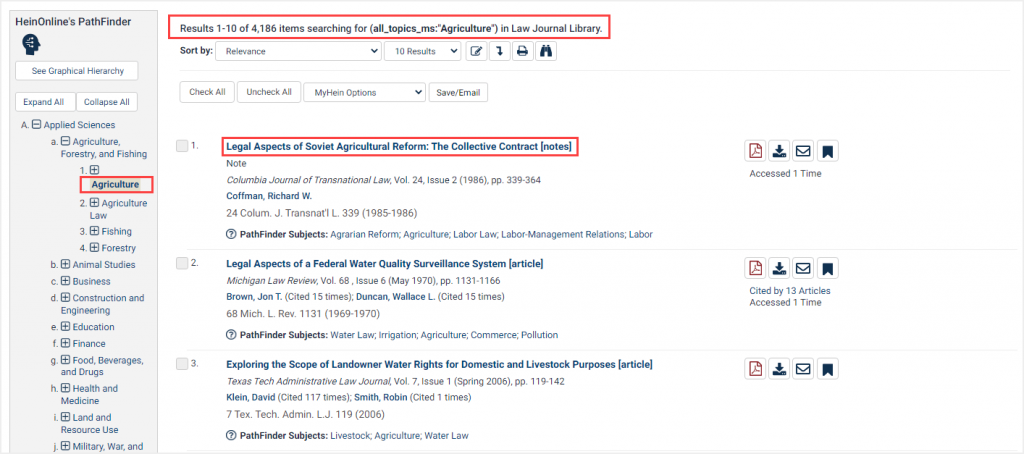Expand the Health and Medicine node
The width and height of the screenshot is (1024, 454).
pyautogui.click(x=65, y=389)
